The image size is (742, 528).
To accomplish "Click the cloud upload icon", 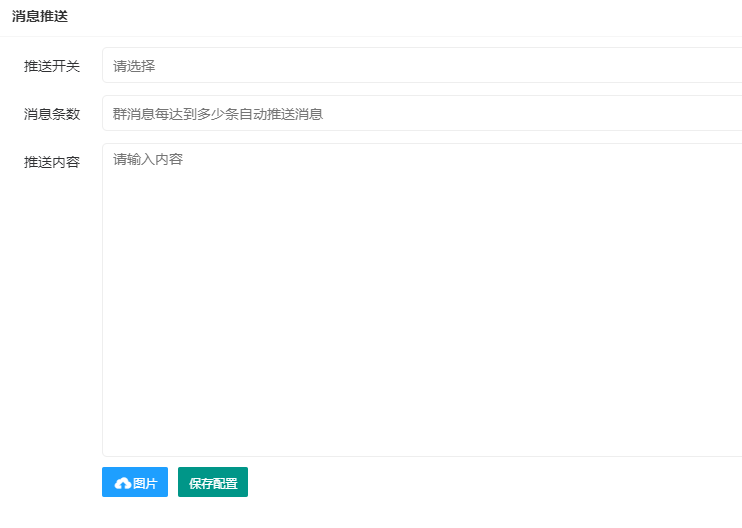I will (x=123, y=483).
